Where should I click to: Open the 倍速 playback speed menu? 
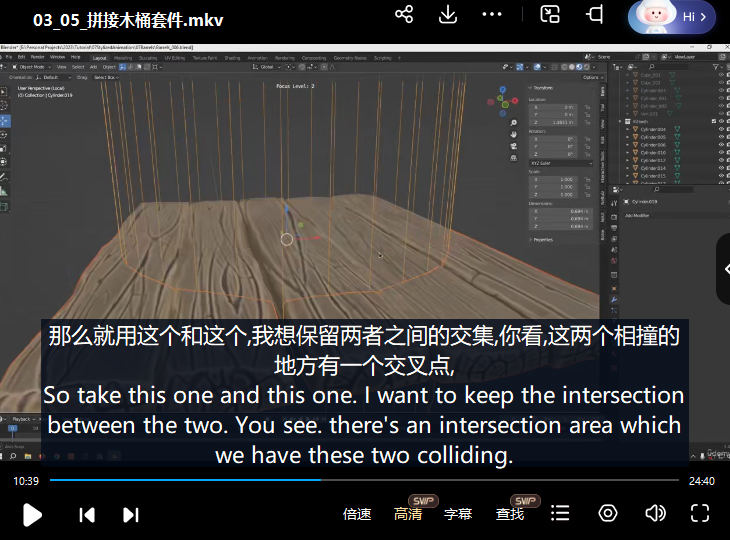point(357,514)
